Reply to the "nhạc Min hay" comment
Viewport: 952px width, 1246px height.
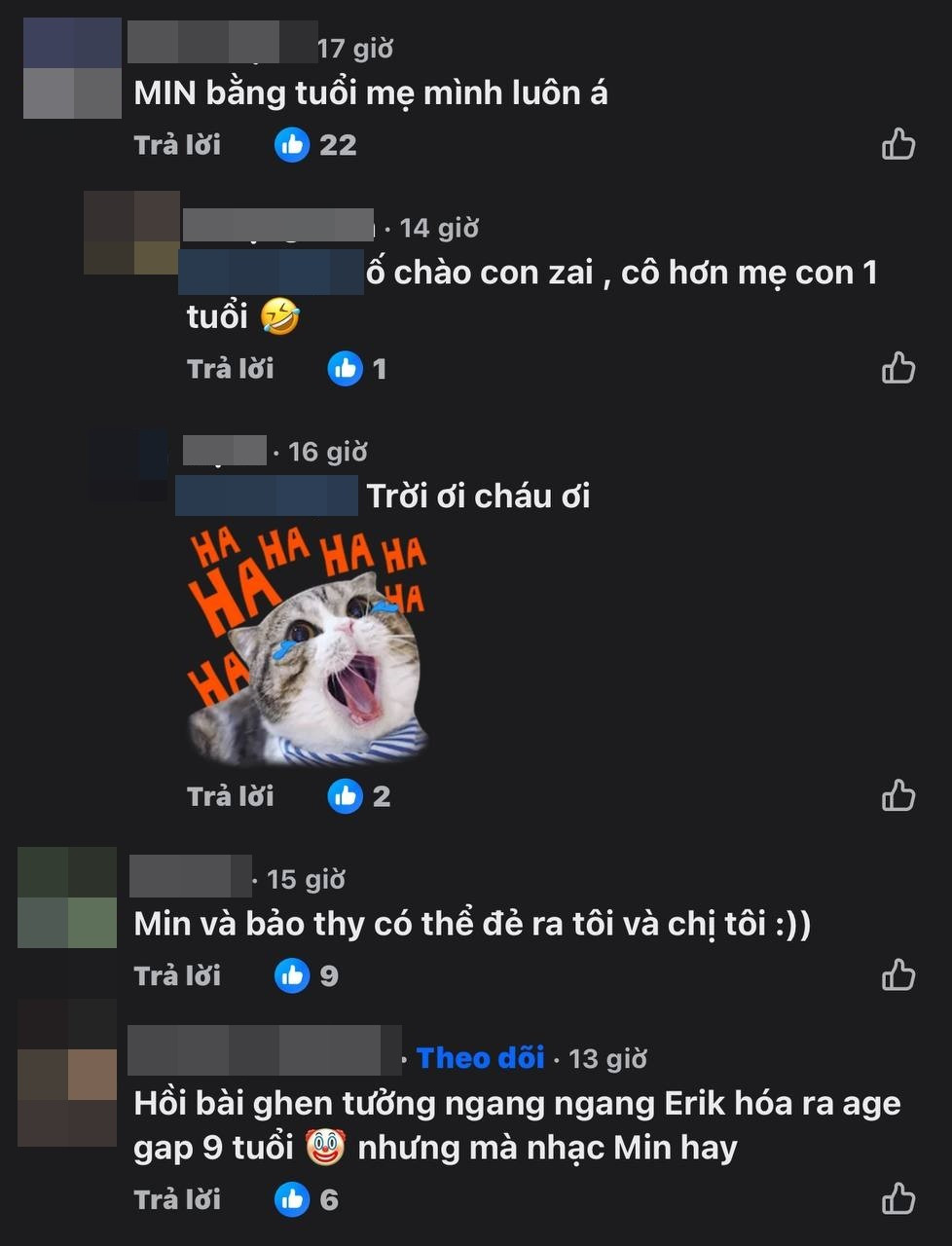[177, 1199]
